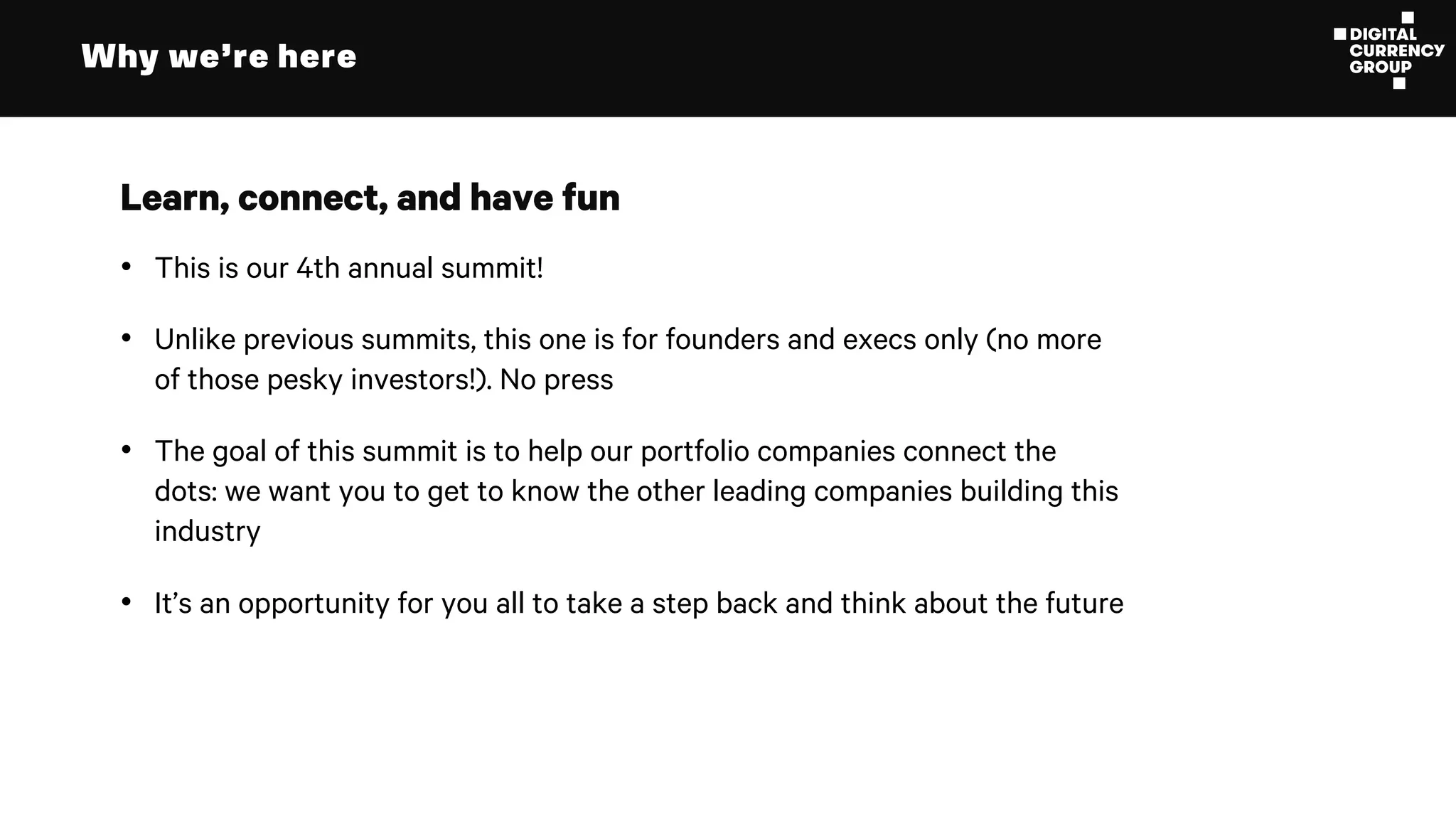The width and height of the screenshot is (1456, 819).
Task: Click the word CURRENCY in the logo
Action: click(x=1396, y=50)
